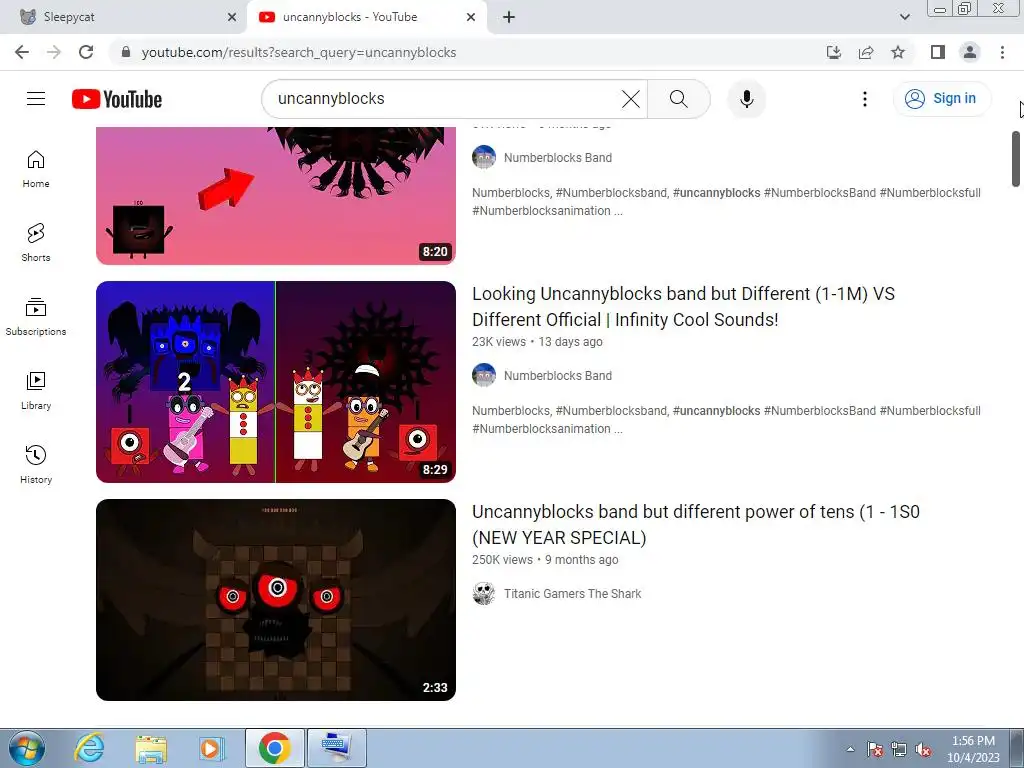Open a new browser tab
Viewport: 1024px width, 768px height.
tap(509, 17)
